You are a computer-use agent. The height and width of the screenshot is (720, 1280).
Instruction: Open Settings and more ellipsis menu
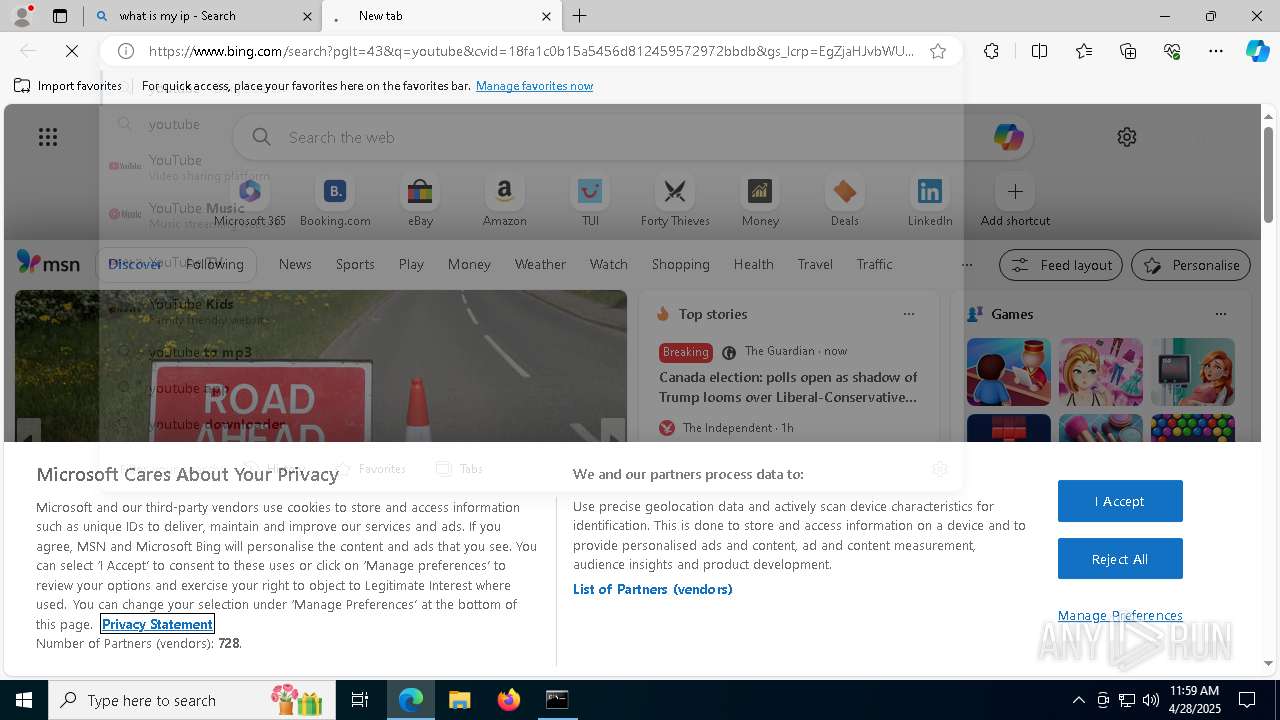click(x=1216, y=51)
